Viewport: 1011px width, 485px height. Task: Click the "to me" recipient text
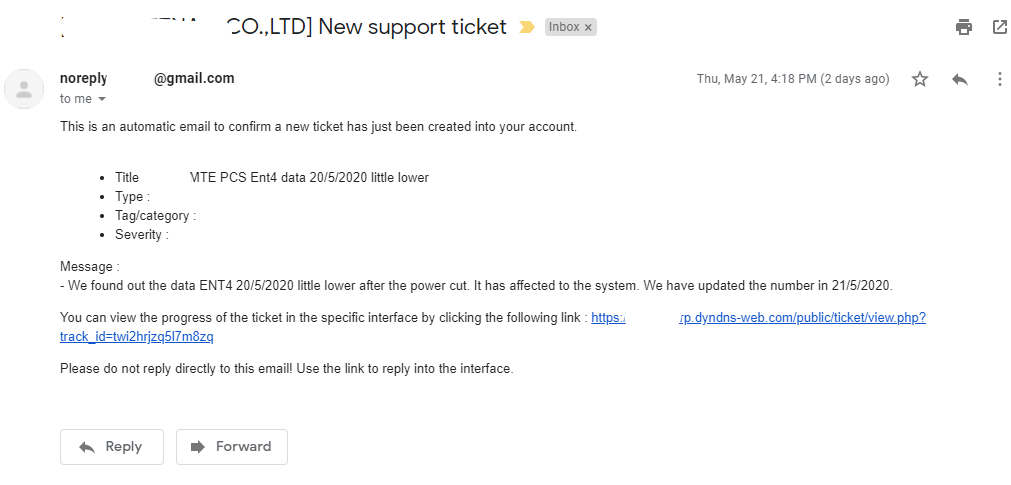click(75, 99)
